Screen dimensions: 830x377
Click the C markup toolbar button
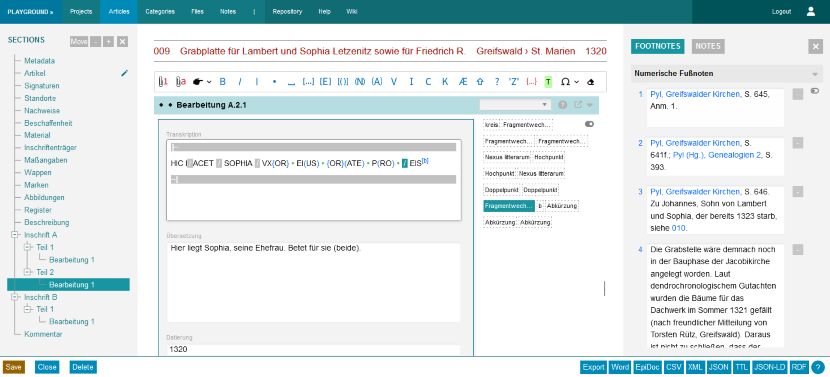(x=428, y=82)
